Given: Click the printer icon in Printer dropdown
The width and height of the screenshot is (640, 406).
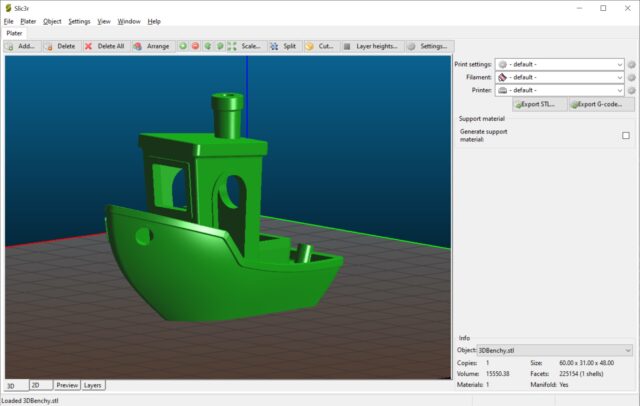Looking at the screenshot, I should [x=502, y=90].
